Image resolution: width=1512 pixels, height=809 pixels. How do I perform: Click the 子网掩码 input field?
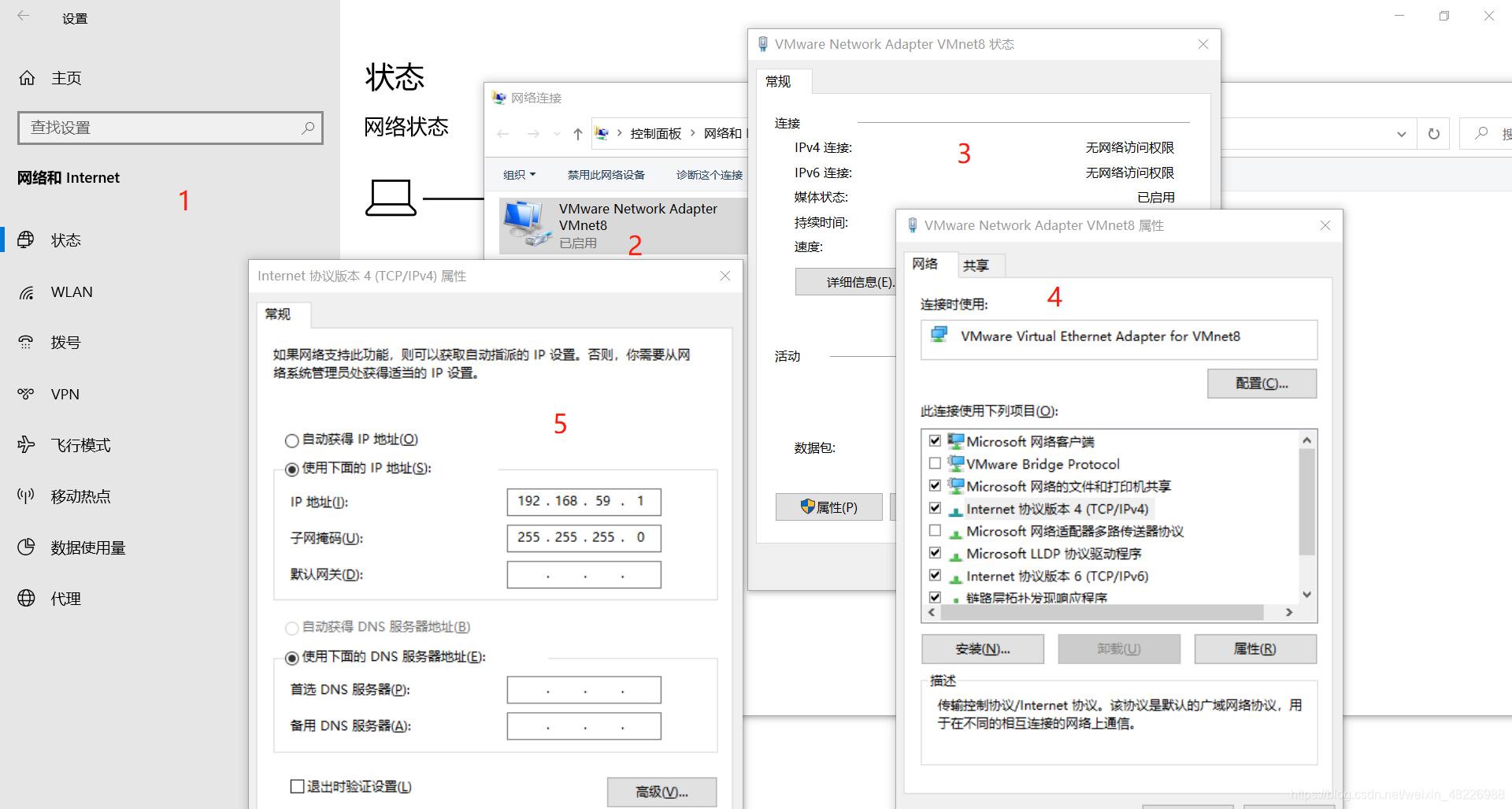click(x=584, y=538)
